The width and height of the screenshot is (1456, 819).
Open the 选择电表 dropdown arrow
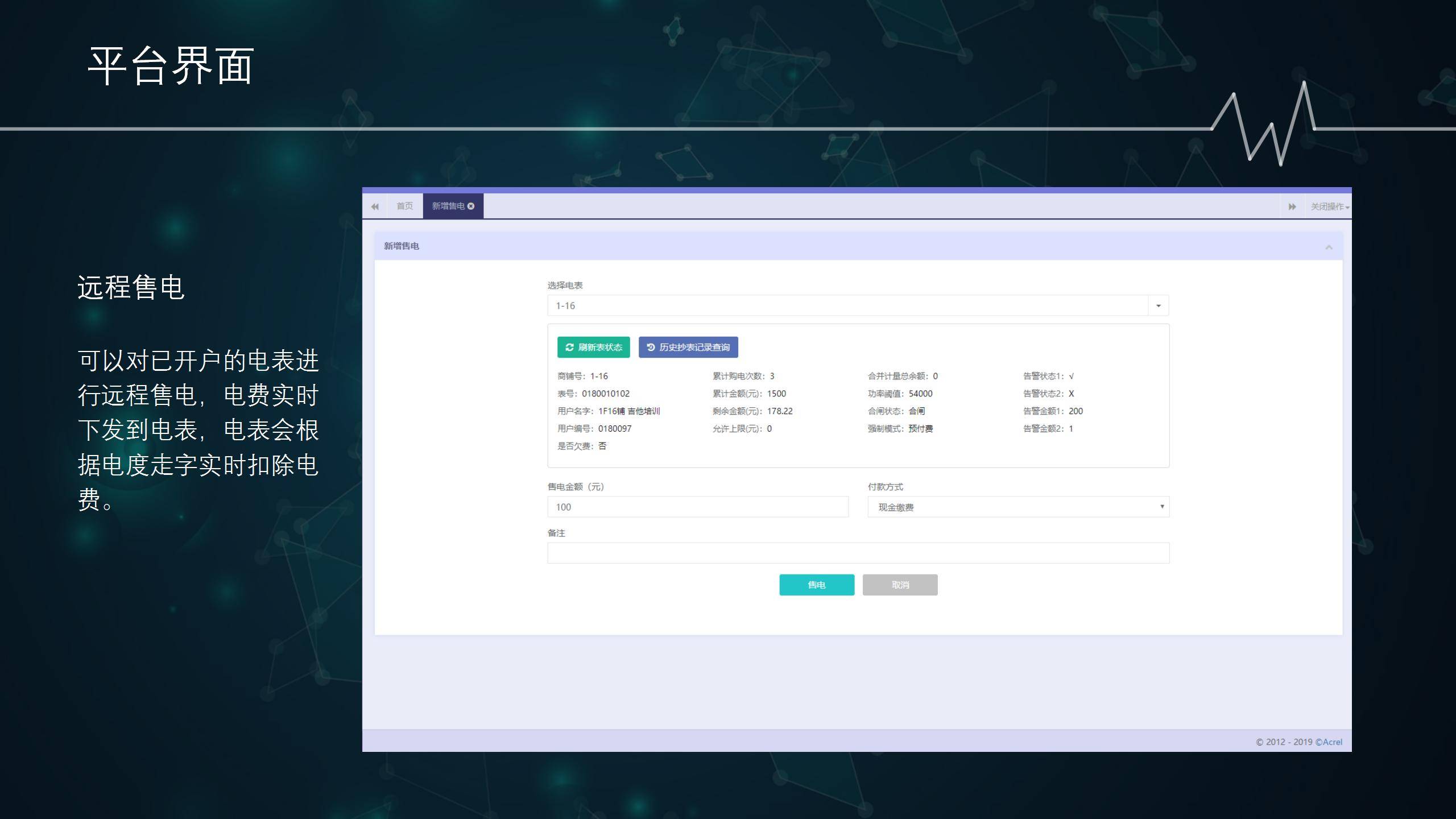(1158, 306)
